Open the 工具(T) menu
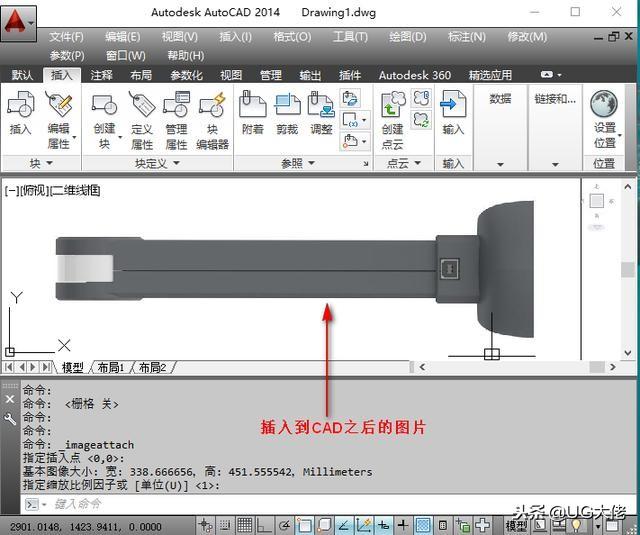 350,37
